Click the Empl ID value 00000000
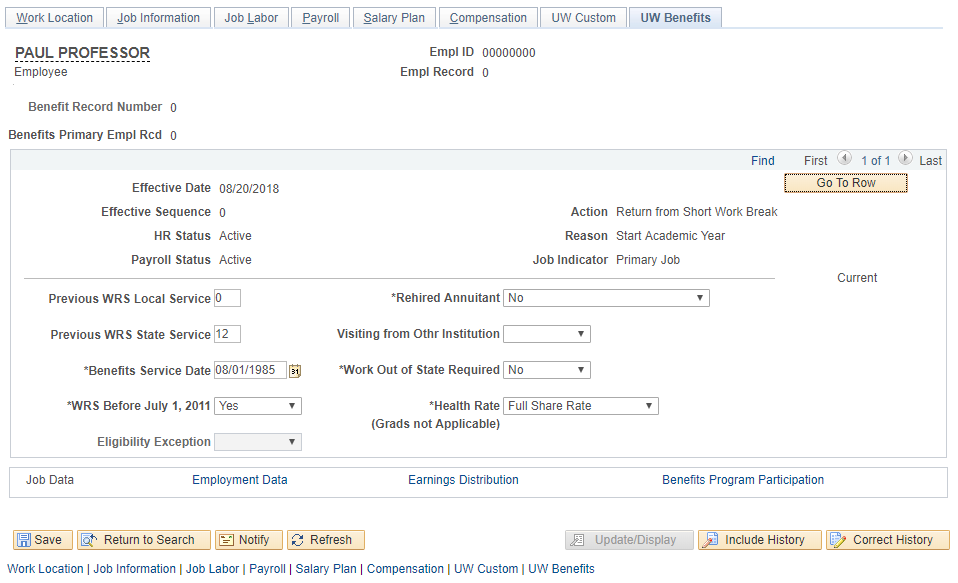 pos(509,53)
